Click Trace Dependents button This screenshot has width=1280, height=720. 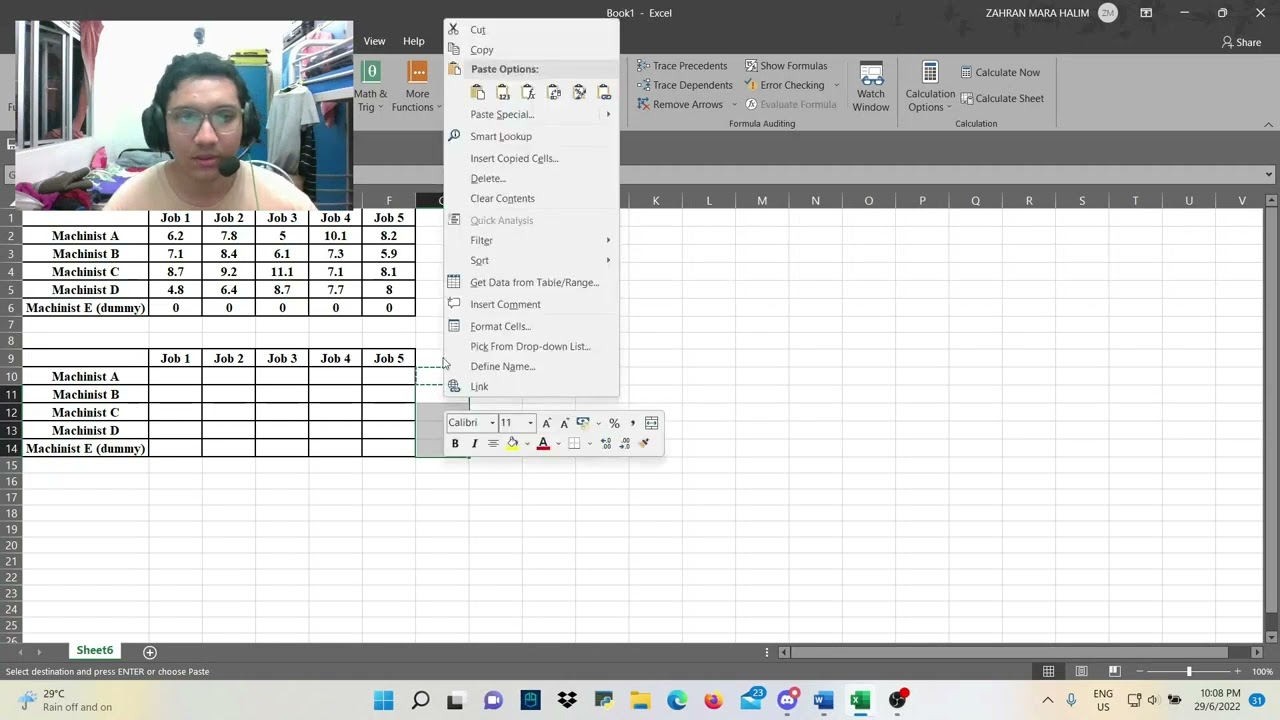[684, 85]
